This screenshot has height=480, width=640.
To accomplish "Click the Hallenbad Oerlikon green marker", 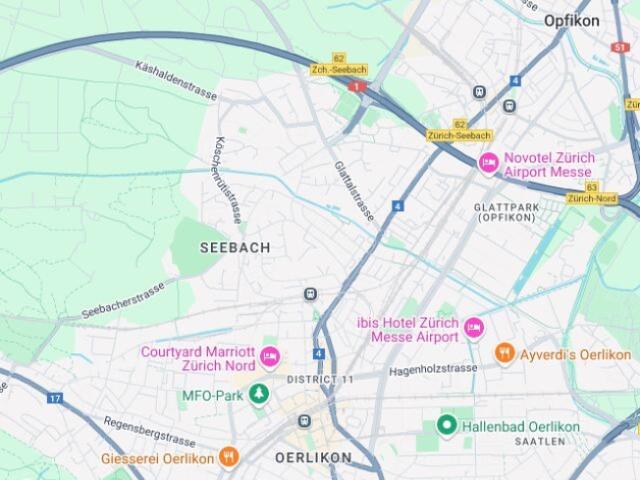I will (447, 426).
